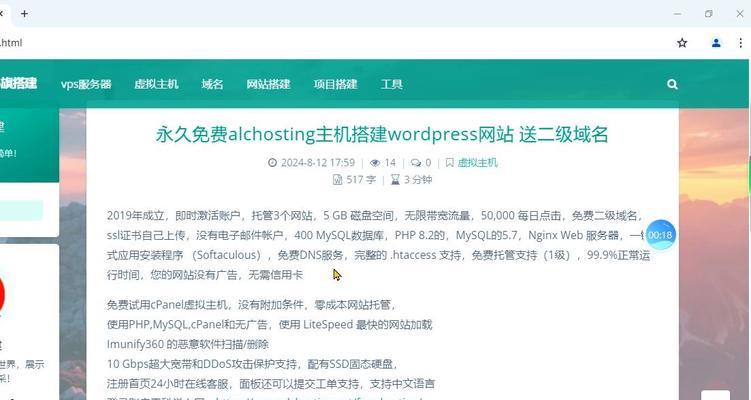Click the article title about alchosting主机
The height and width of the screenshot is (400, 751).
[x=382, y=135]
